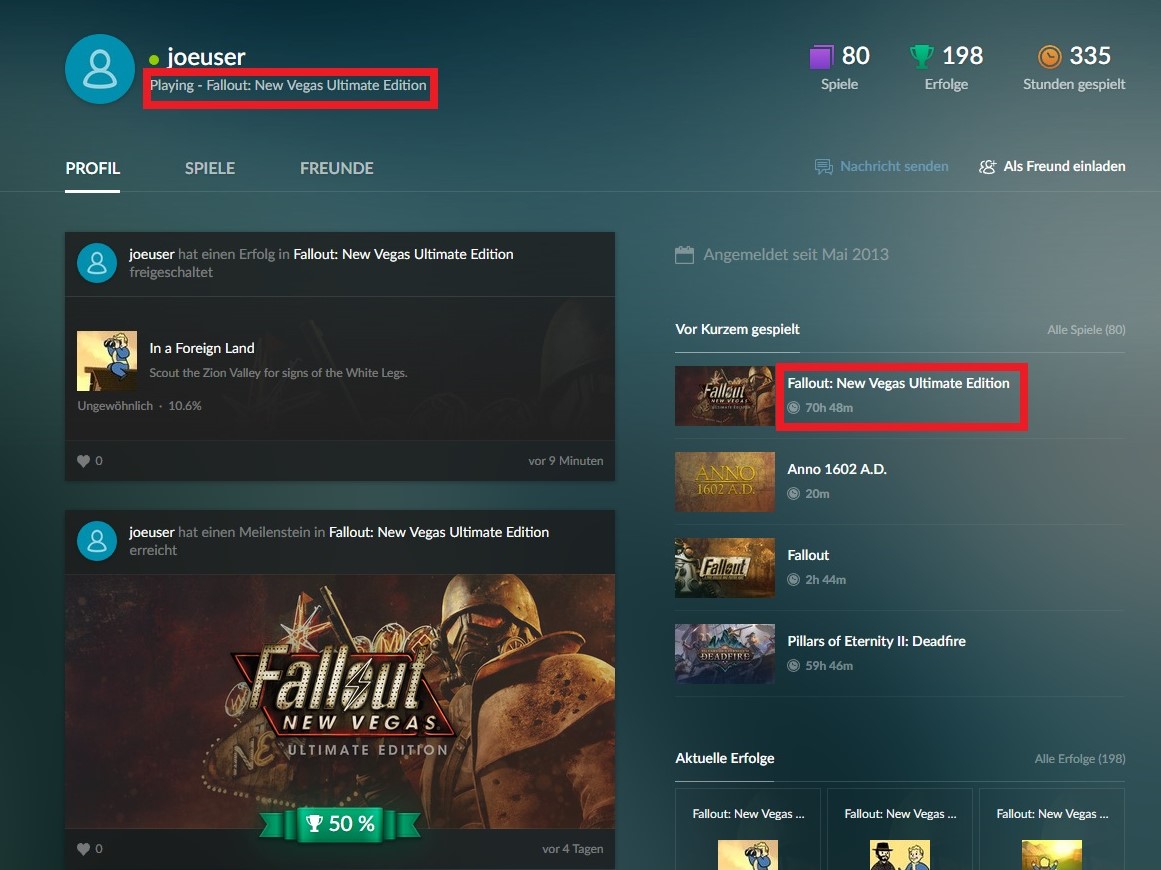The height and width of the screenshot is (870, 1161).
Task: Open Alle Erfolge (198) link
Action: coord(1080,758)
